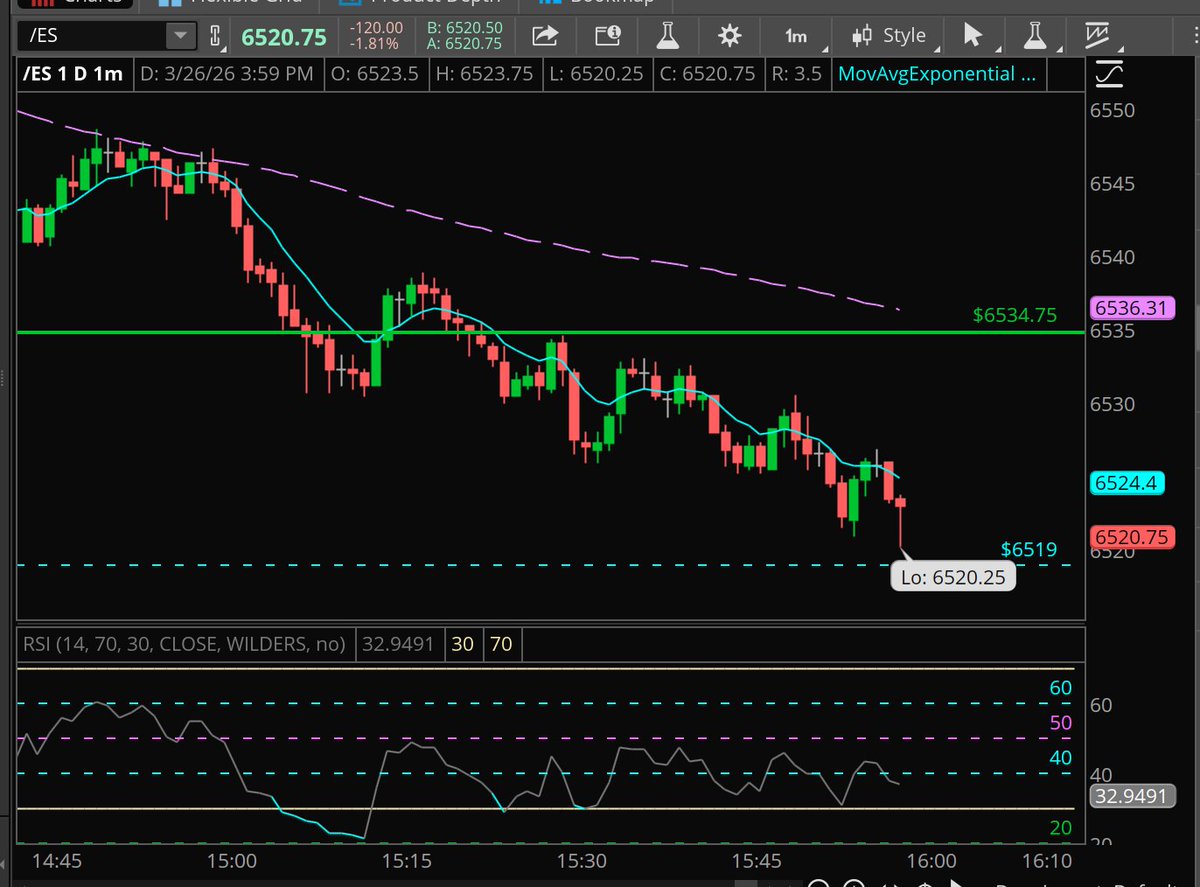Click the date readout D: 3/26/26 3:59 PM
Viewport: 1200px width, 887px height.
tap(229, 74)
